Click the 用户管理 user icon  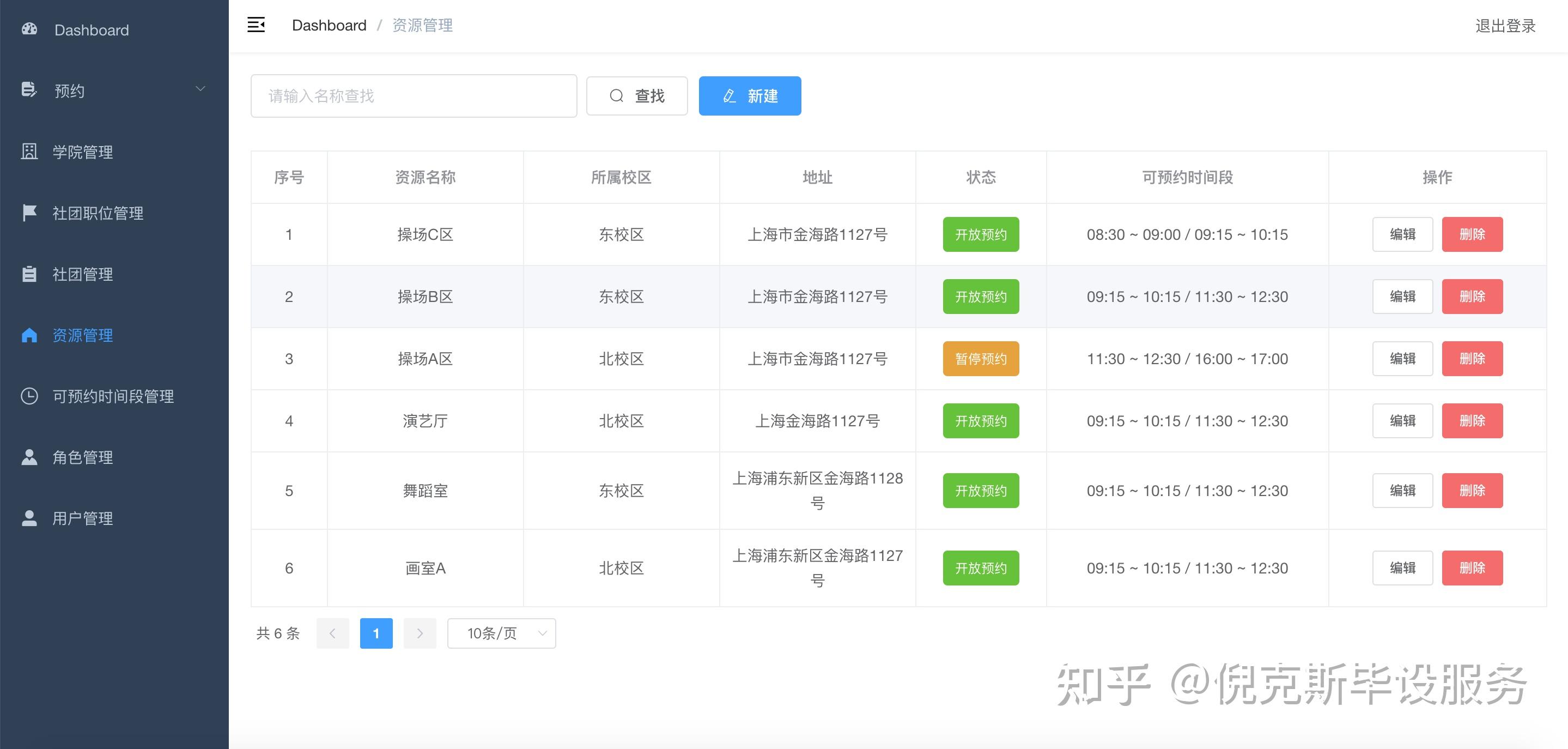tap(29, 518)
